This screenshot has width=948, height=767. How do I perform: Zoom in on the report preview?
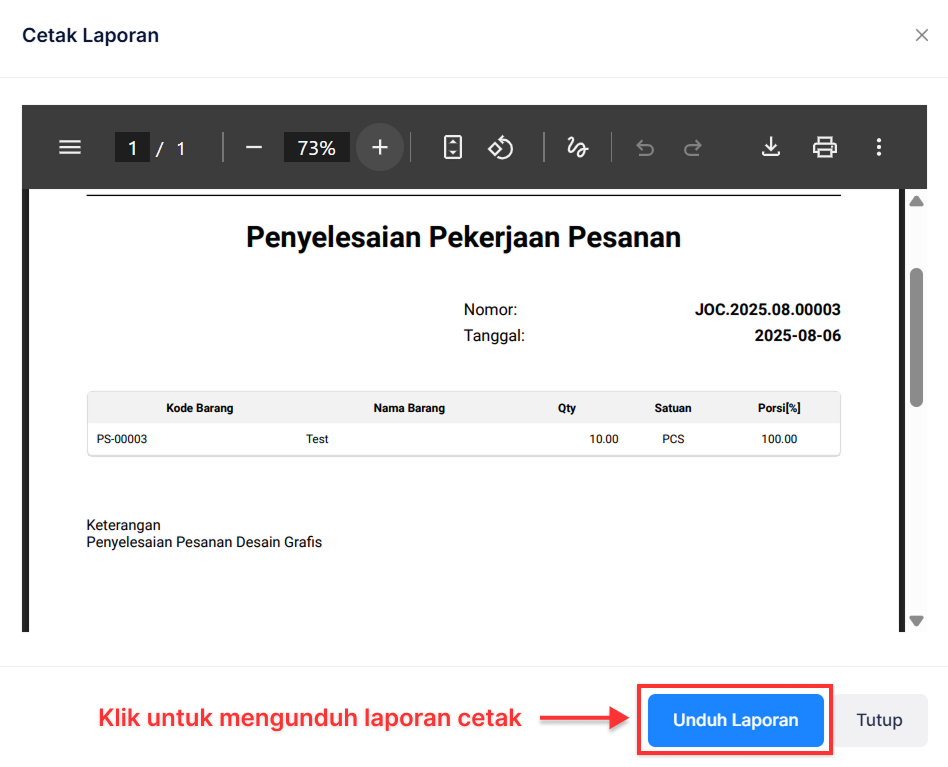(x=379, y=147)
